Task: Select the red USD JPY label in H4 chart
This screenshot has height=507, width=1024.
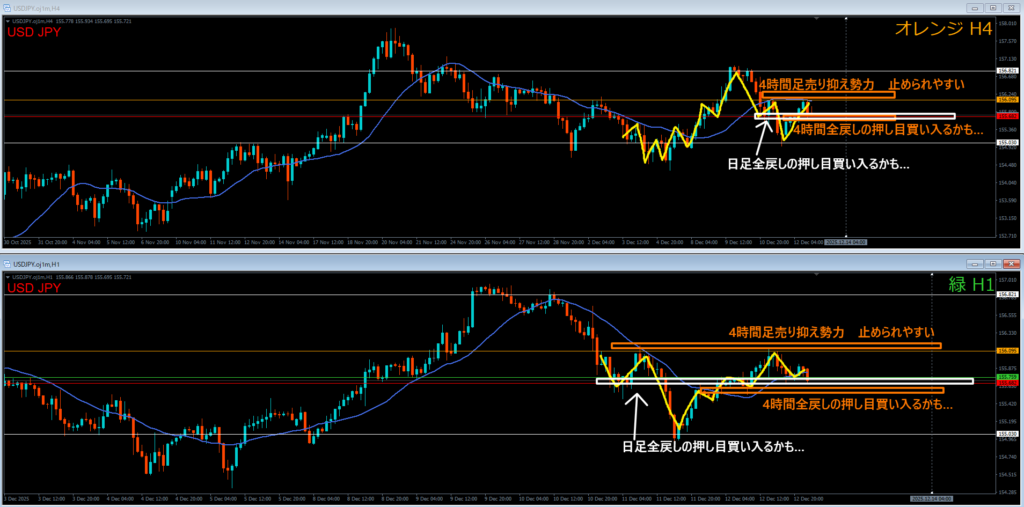Action: (x=34, y=32)
